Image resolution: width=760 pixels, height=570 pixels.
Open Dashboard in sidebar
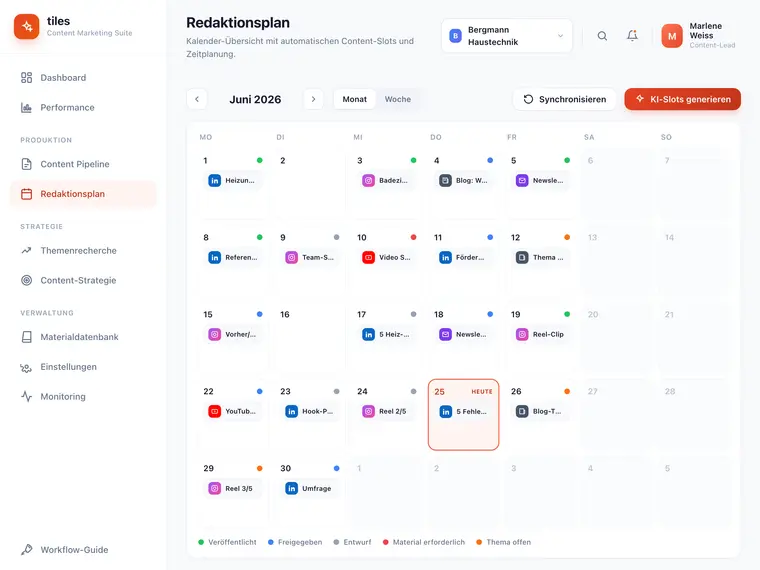83,78
